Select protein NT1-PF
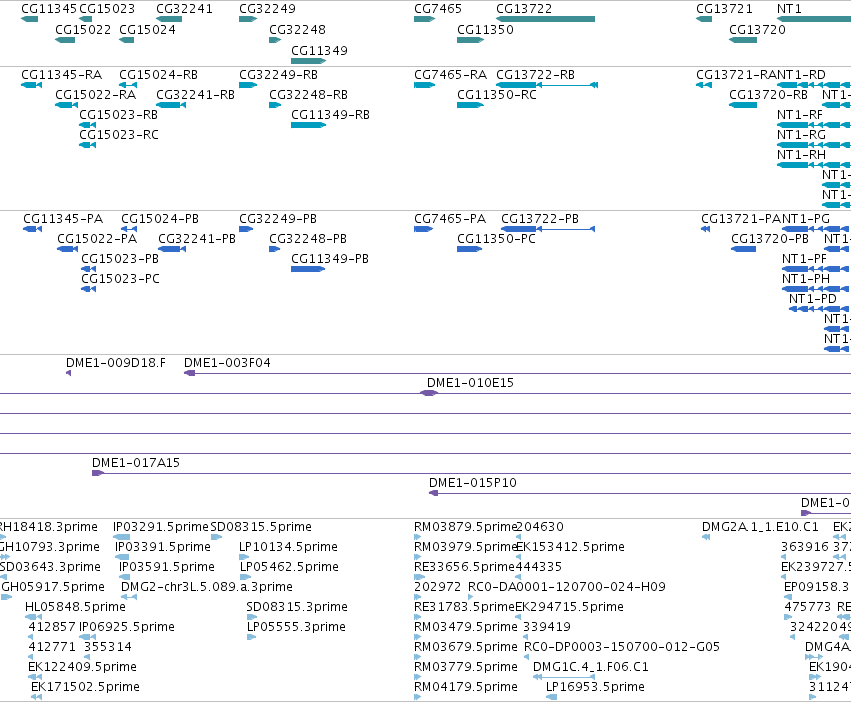The width and height of the screenshot is (851, 702). click(x=815, y=269)
